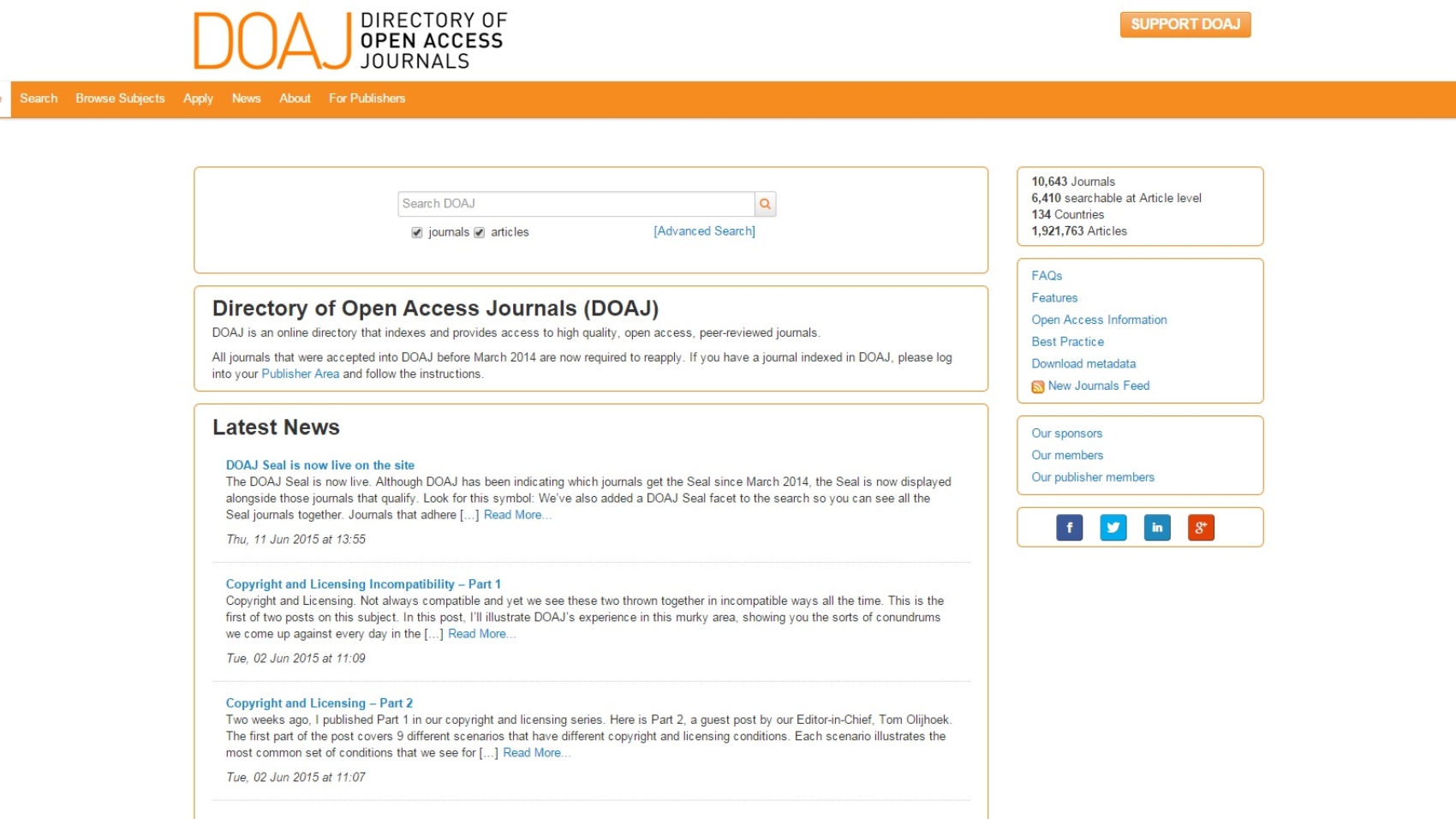Image resolution: width=1456 pixels, height=819 pixels.
Task: Open the FAQs link in sidebar
Action: tap(1047, 276)
